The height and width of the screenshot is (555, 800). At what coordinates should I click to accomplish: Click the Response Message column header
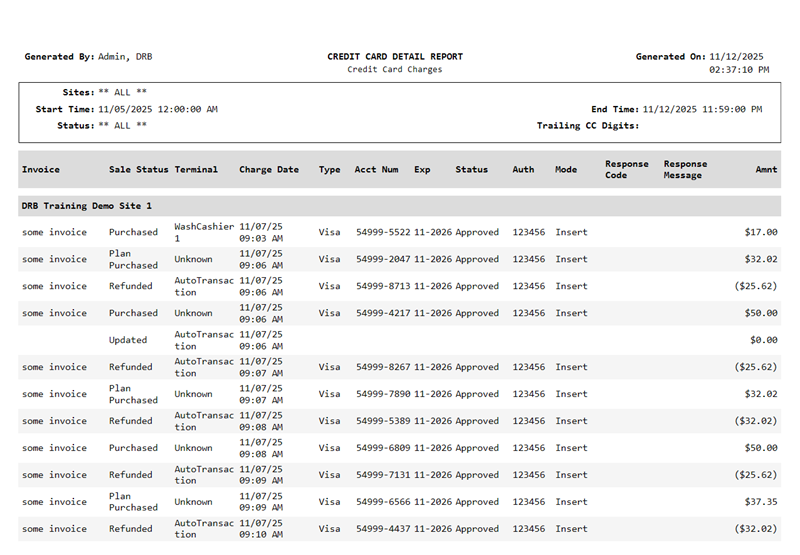pos(685,170)
